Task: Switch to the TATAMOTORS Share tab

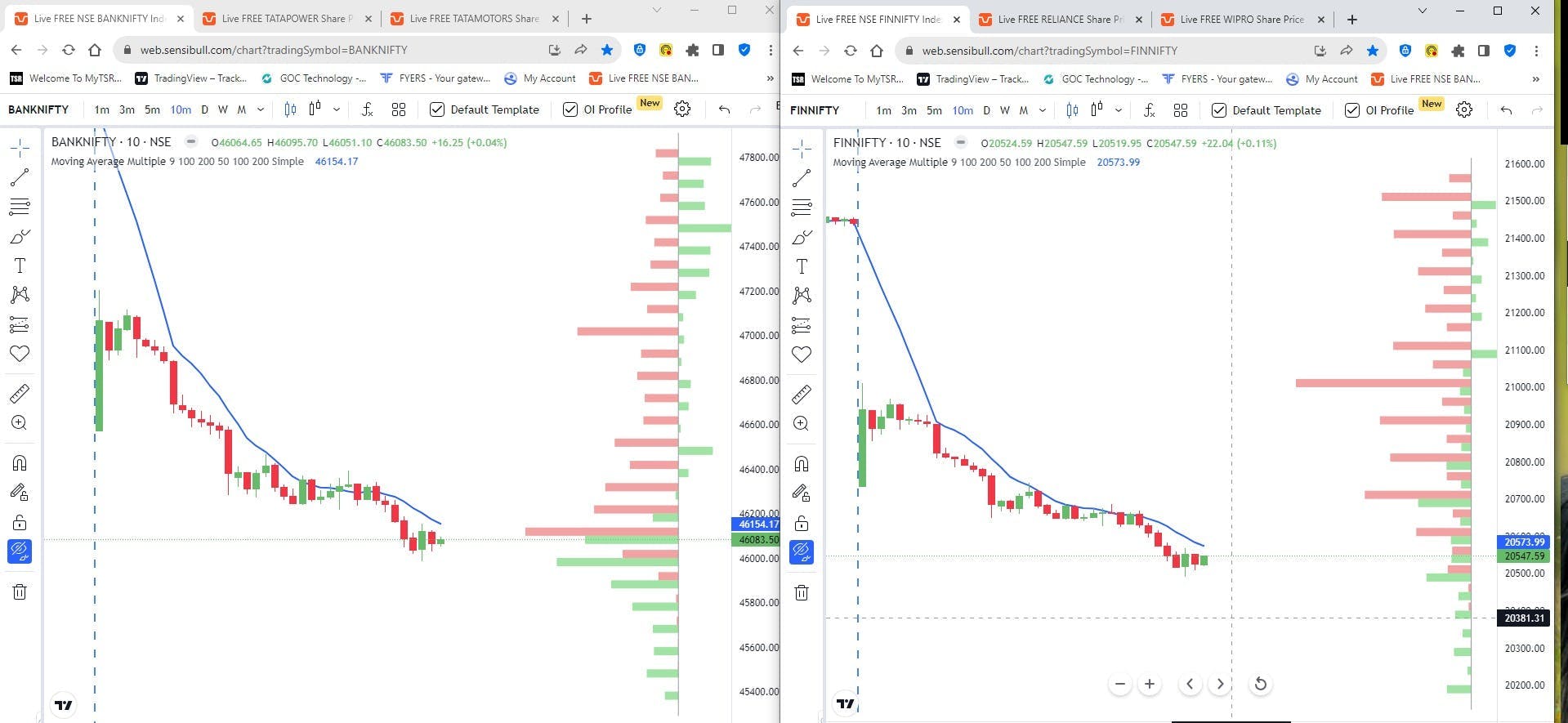Action: pyautogui.click(x=475, y=19)
